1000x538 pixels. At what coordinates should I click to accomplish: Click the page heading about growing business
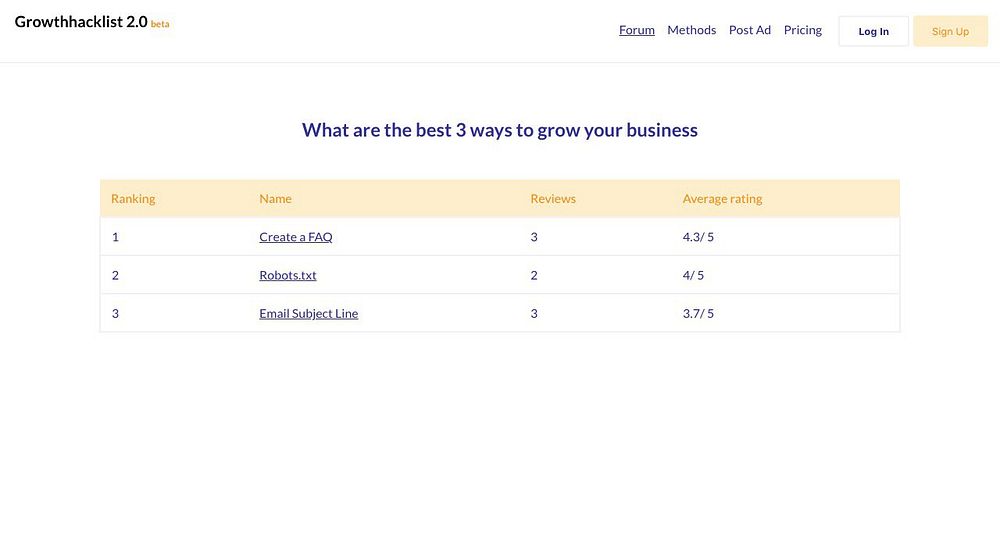[x=500, y=129]
